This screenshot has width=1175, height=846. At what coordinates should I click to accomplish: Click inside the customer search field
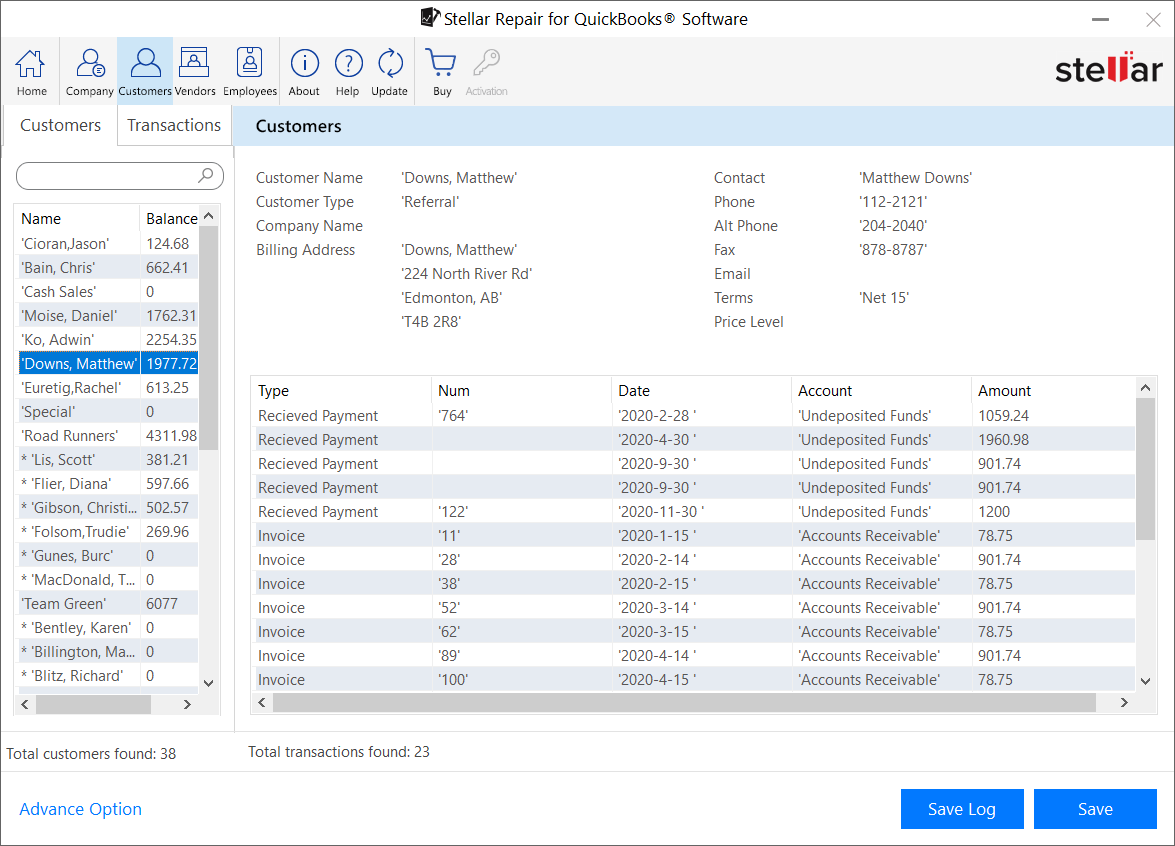pos(120,176)
